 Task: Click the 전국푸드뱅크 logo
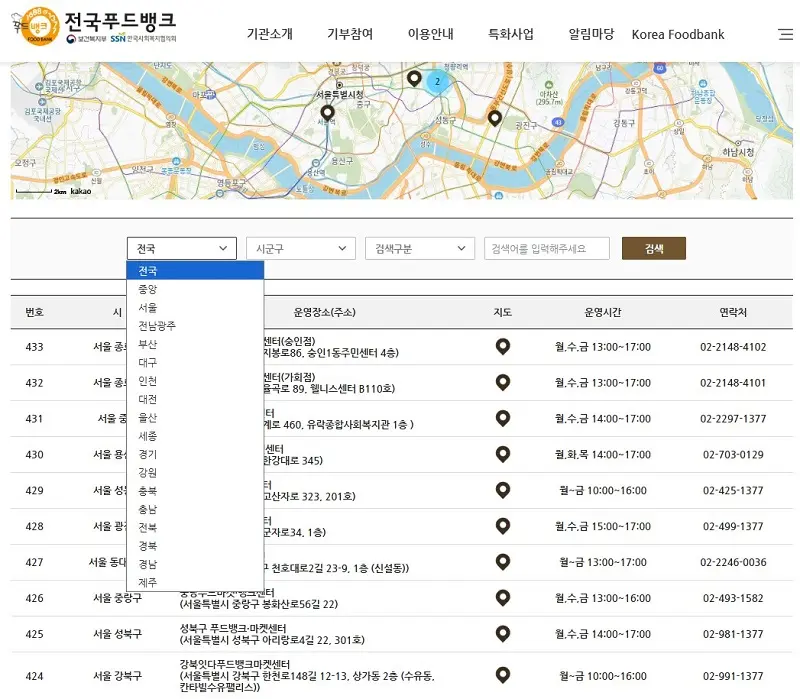tap(94, 26)
